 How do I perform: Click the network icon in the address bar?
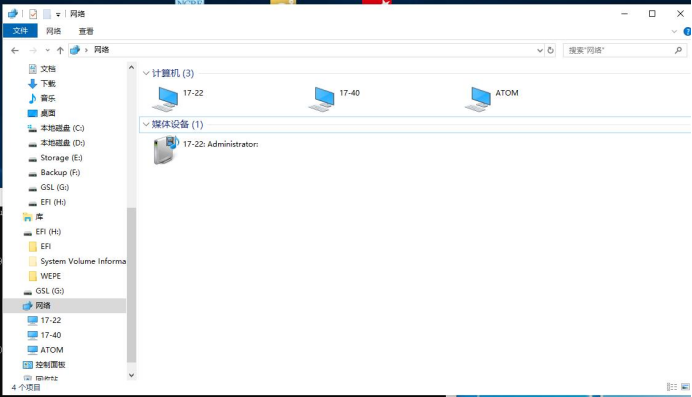click(x=75, y=50)
